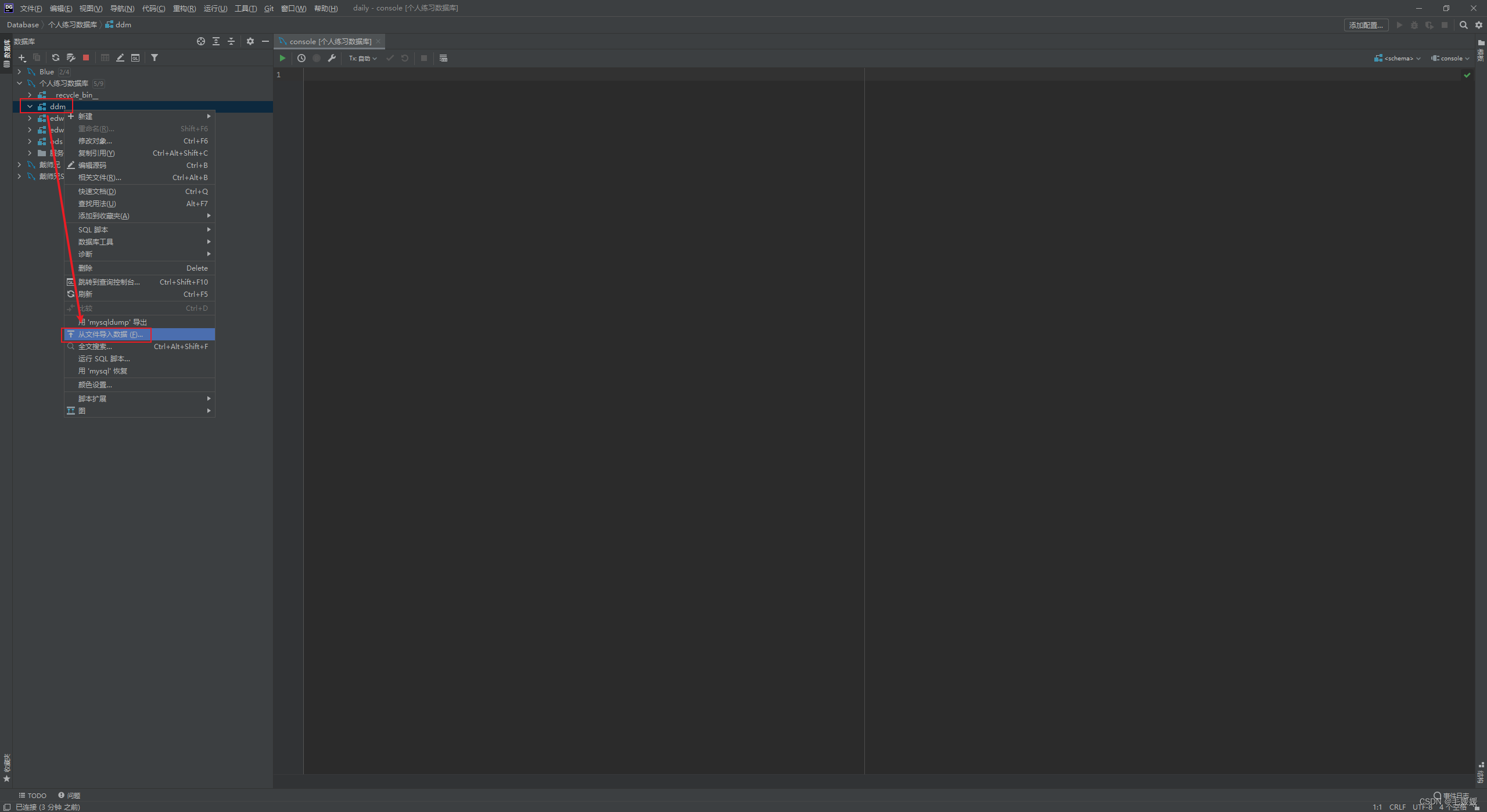
Task: Open the <schema> selector dropdown
Action: coord(1398,58)
